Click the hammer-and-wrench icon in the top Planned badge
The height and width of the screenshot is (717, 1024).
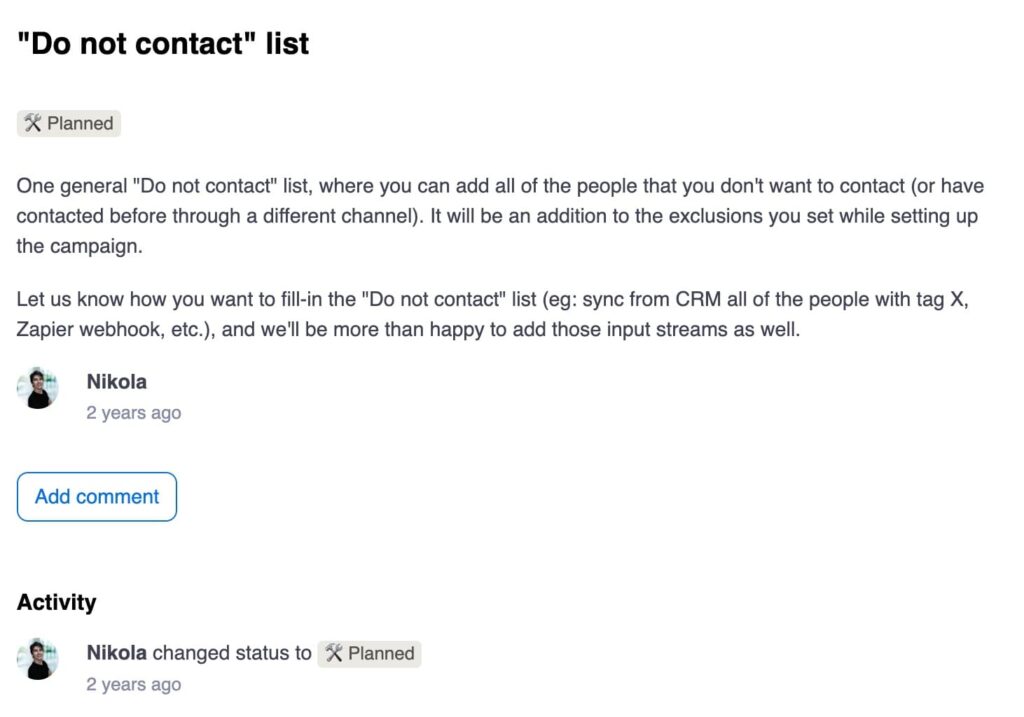click(x=32, y=124)
